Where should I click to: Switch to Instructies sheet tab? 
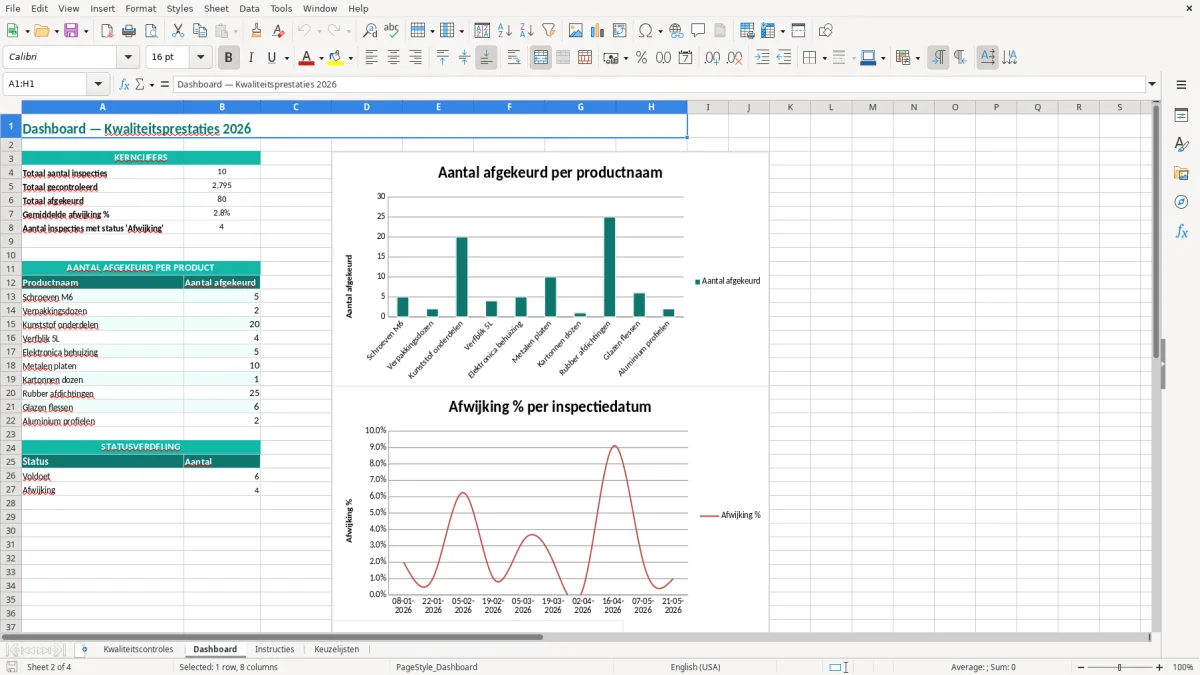coord(275,649)
